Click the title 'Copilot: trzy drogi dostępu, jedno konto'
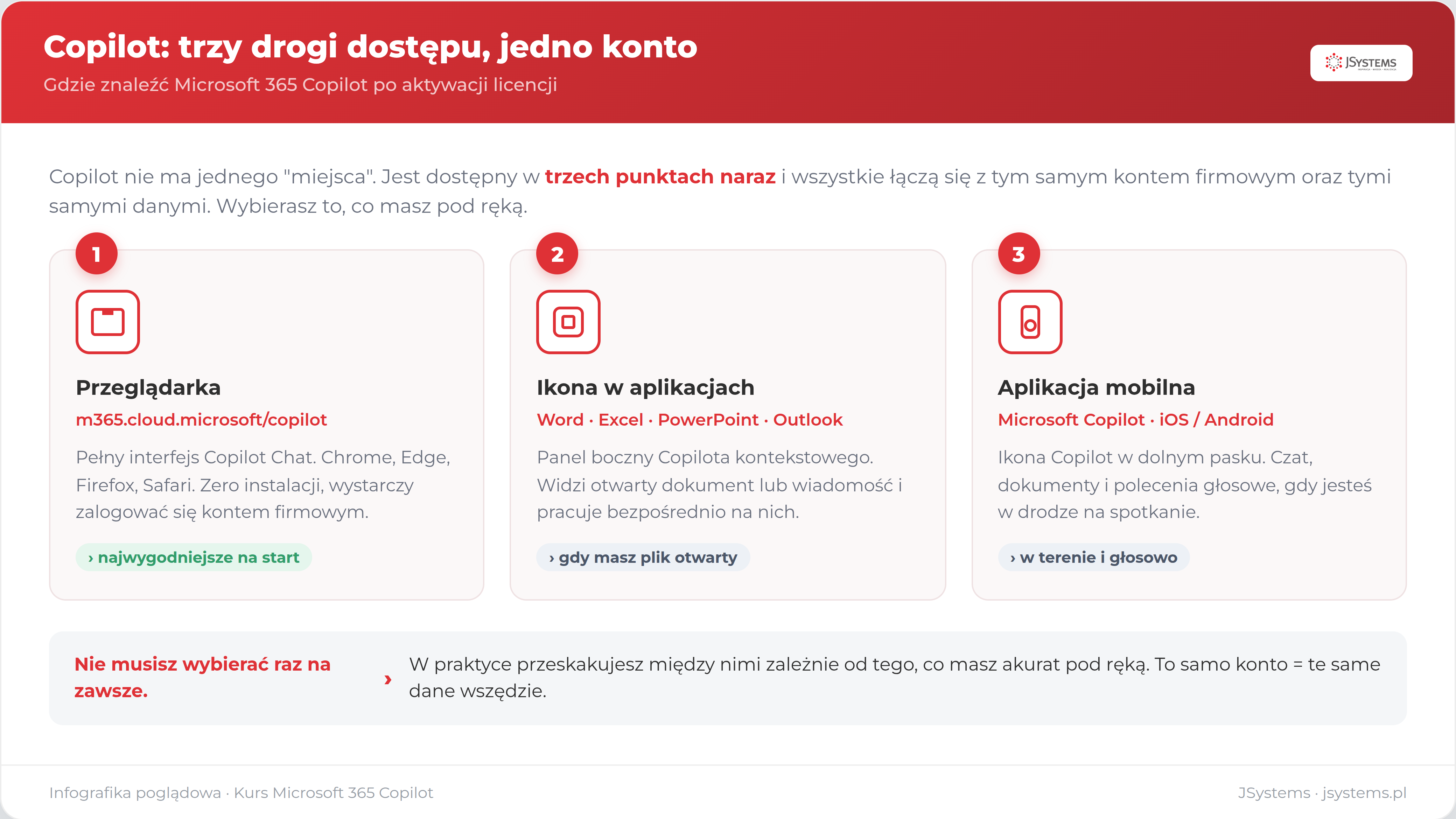Viewport: 1456px width, 819px height. (x=370, y=47)
